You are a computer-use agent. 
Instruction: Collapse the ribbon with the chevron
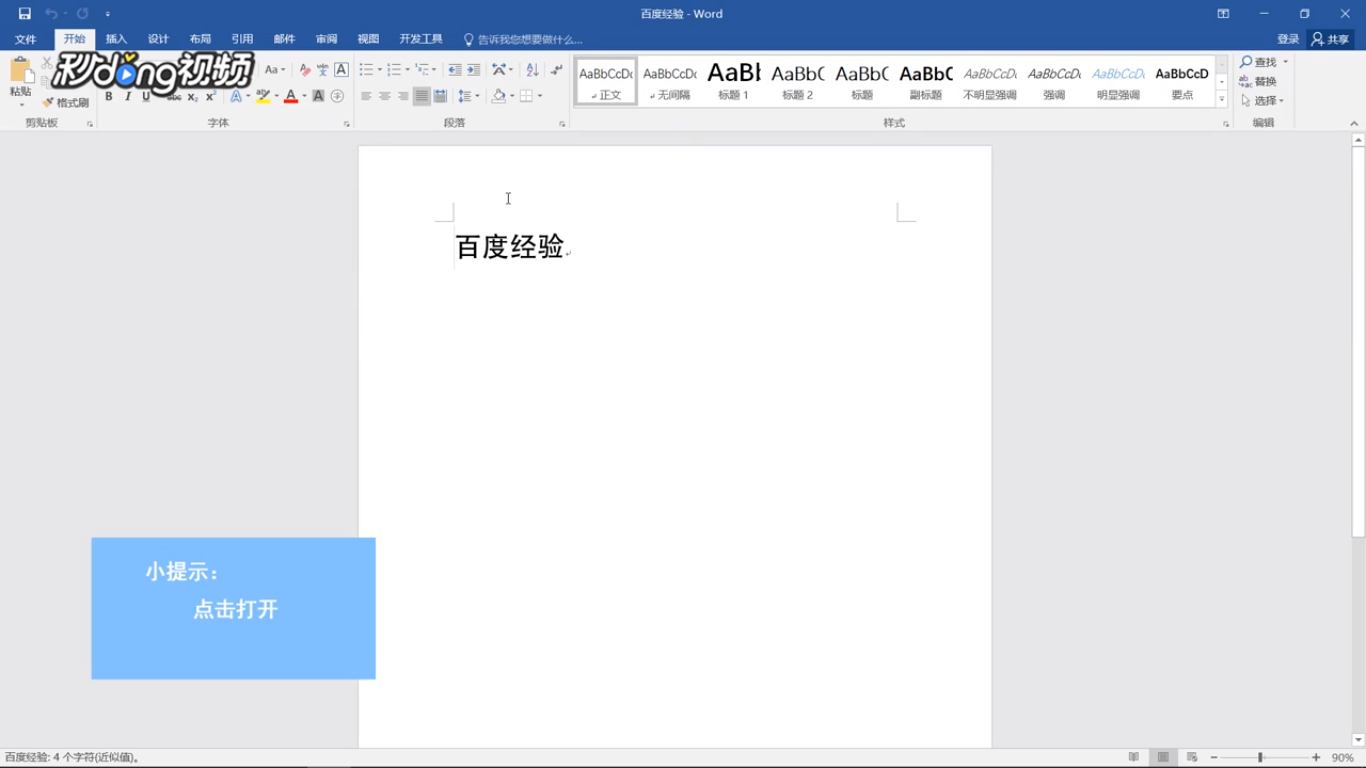[1354, 124]
